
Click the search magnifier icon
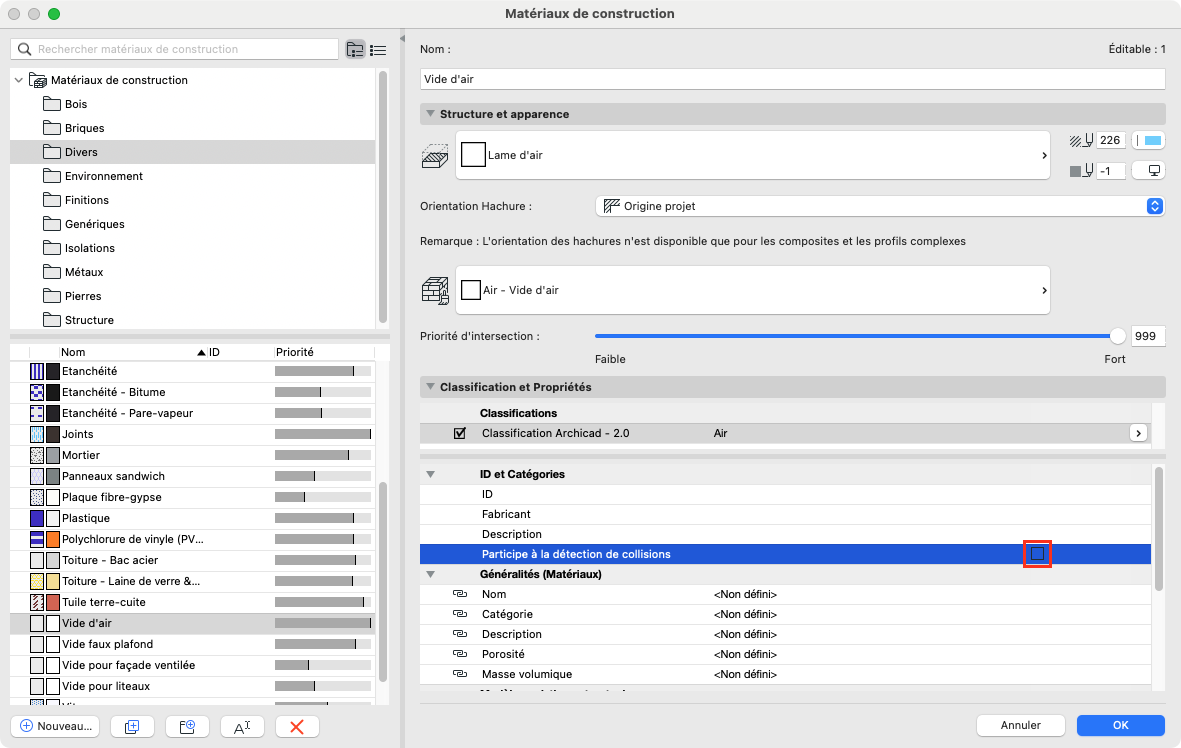tap(24, 49)
